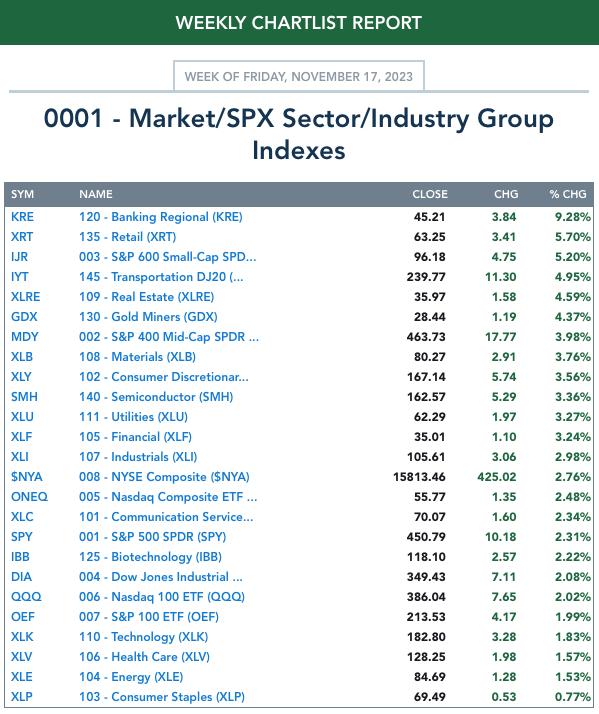Viewport: 599px width, 714px height.
Task: Open 001 - S&P 500 SPDR (SPY)
Action: click(153, 537)
